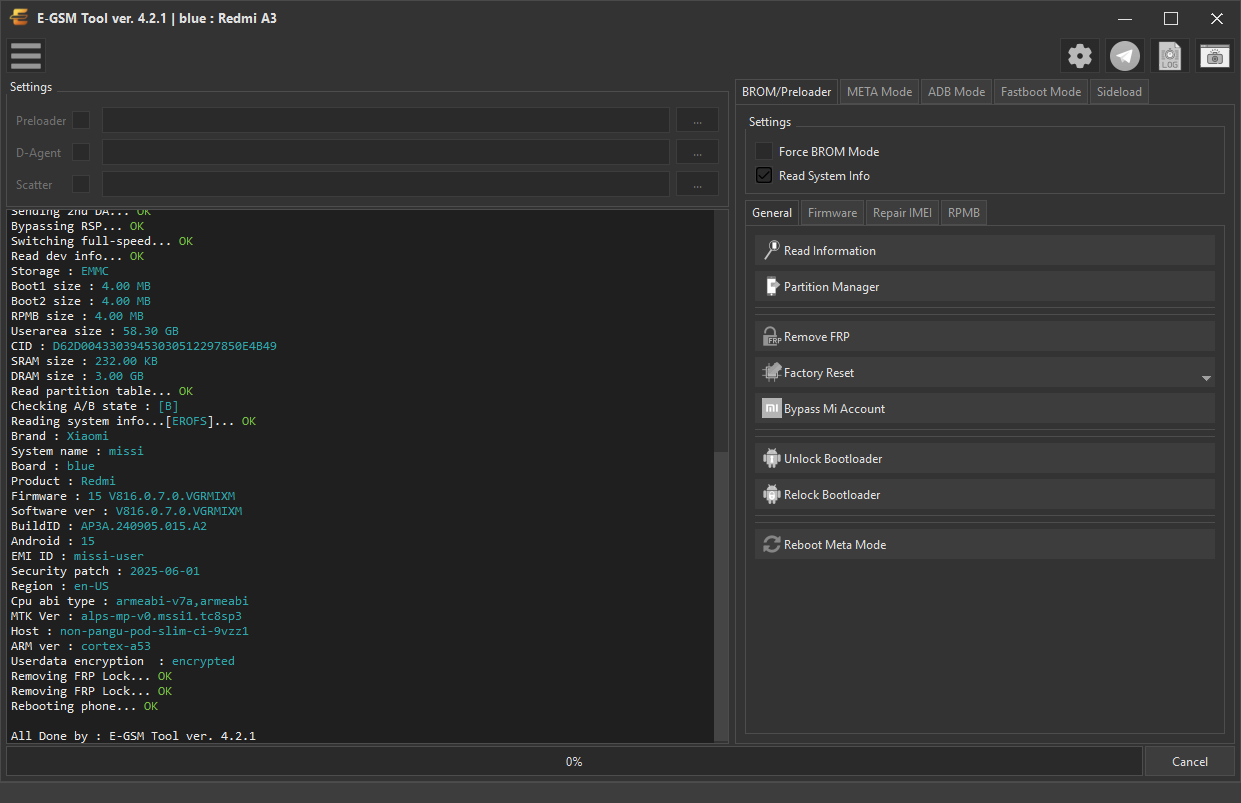Take a screenshot with camera icon
Image resolution: width=1241 pixels, height=803 pixels.
pos(1215,56)
